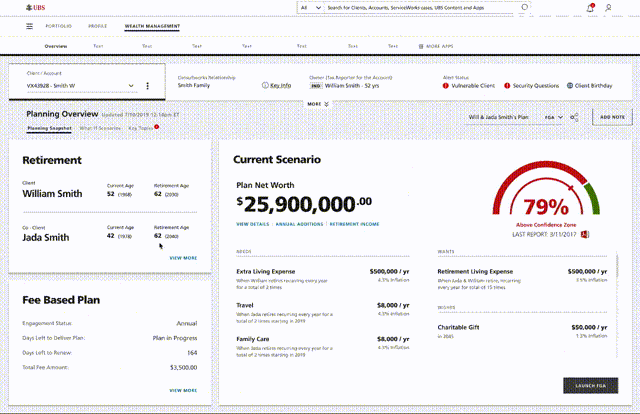Viewport: 640px width, 414px height.
Task: Click the Vulnerable Client alert icon
Action: [x=445, y=86]
